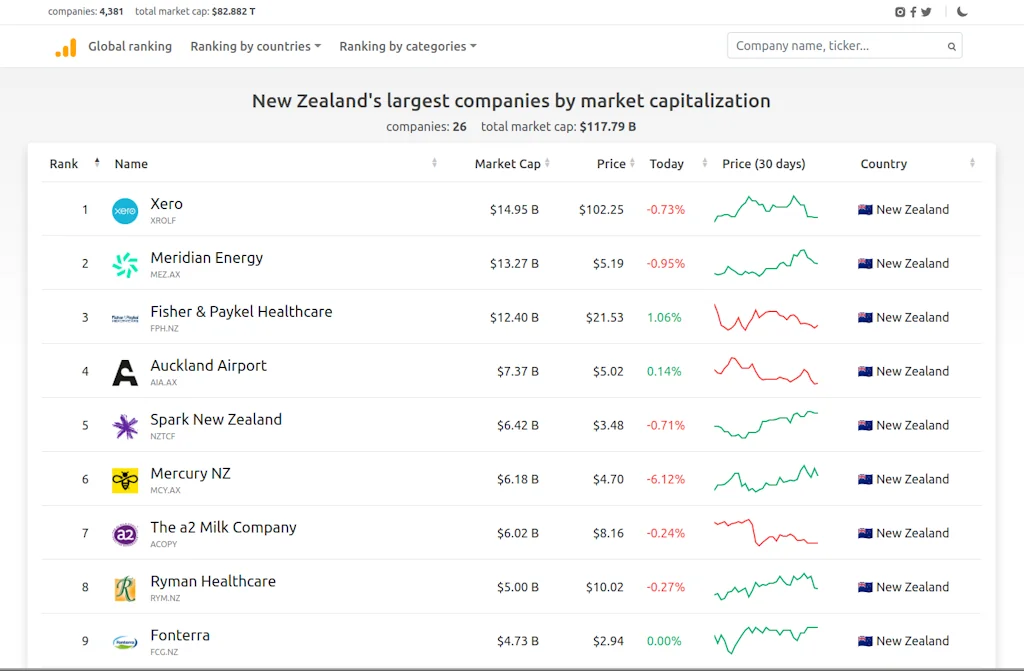Expand the Ranking by categories dropdown
Viewport: 1024px width, 671px height.
tap(407, 46)
